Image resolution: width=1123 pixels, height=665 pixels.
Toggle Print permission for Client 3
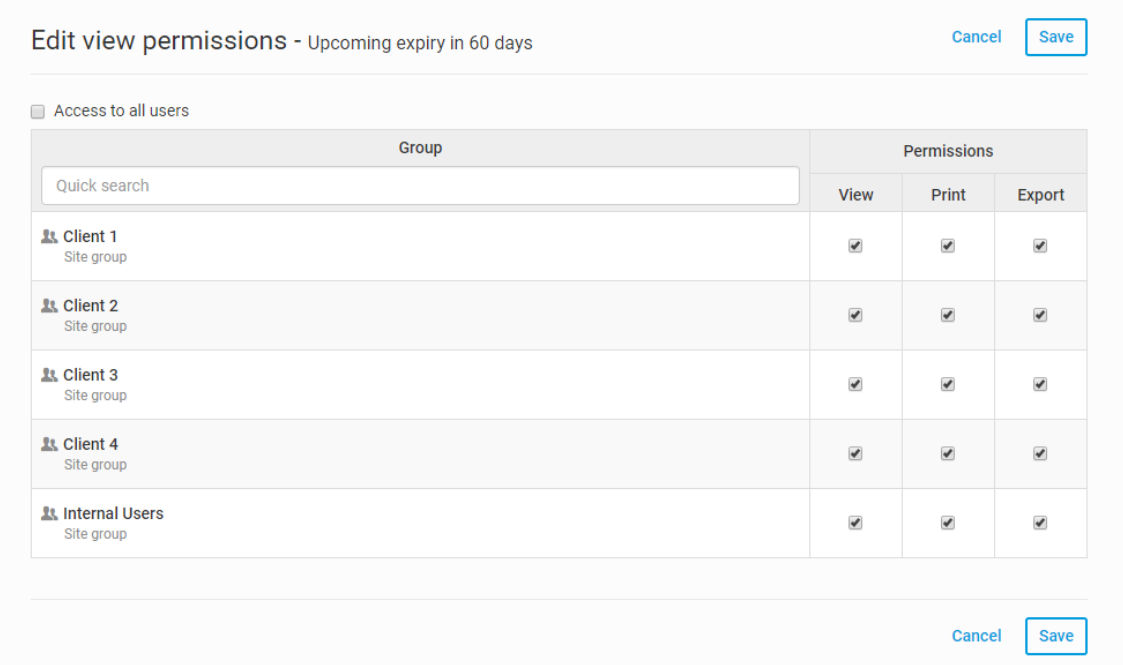[x=948, y=384]
